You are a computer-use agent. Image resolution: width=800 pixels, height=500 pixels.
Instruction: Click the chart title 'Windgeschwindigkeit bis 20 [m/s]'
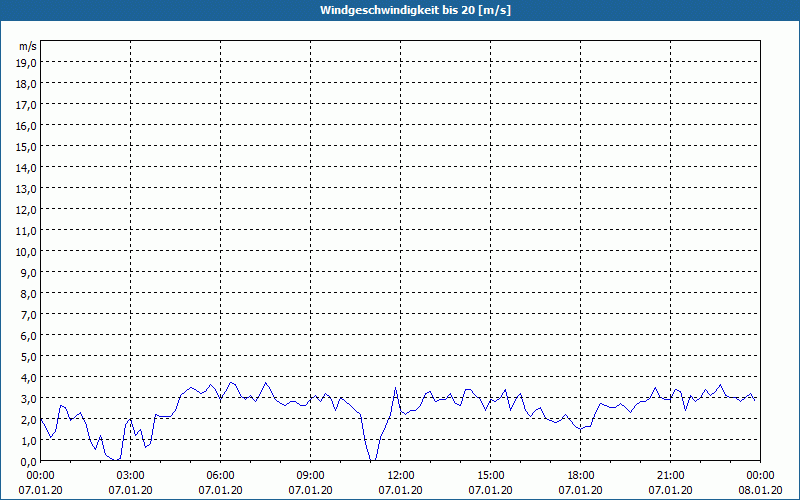click(x=415, y=10)
